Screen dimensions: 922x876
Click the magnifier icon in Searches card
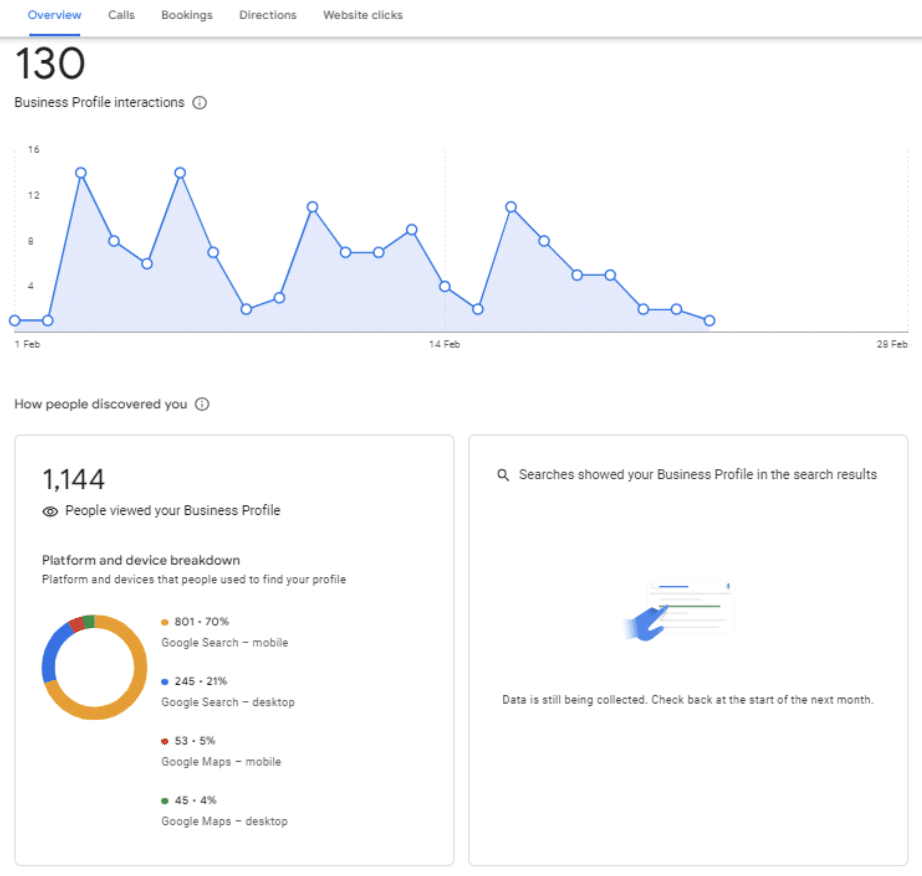pyautogui.click(x=503, y=474)
